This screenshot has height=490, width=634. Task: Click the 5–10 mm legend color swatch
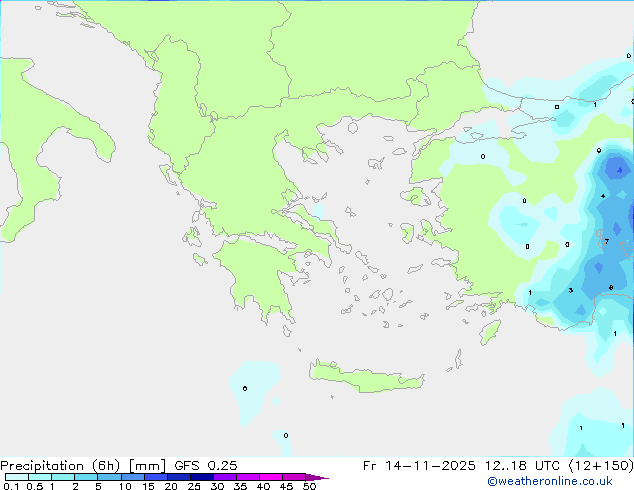109,477
